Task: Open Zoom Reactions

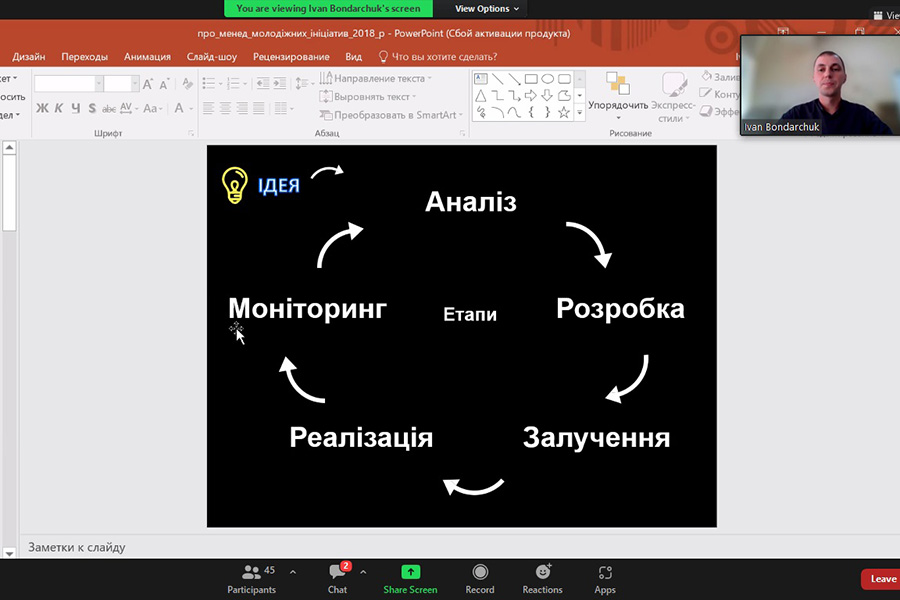Action: (542, 579)
